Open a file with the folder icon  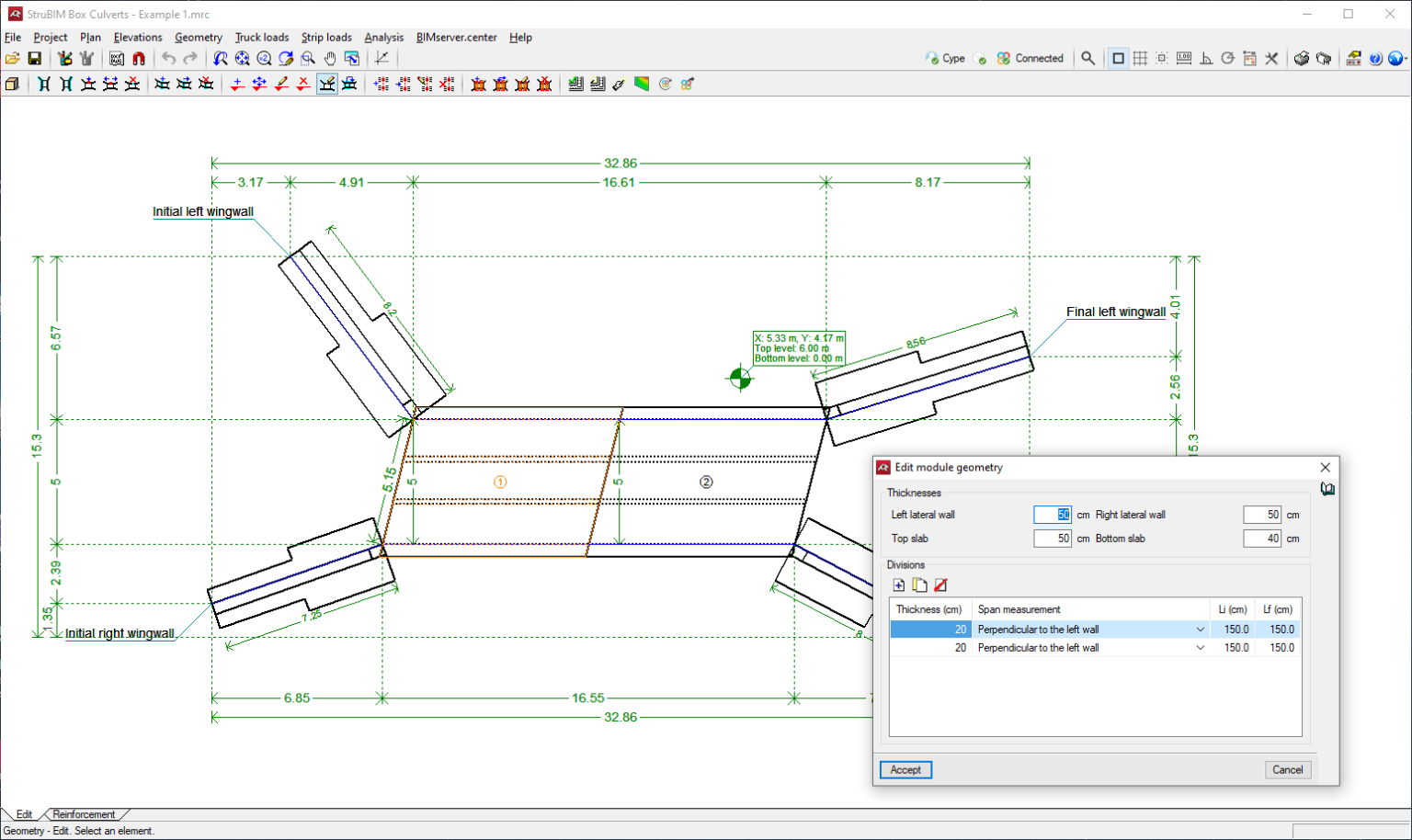coord(12,58)
